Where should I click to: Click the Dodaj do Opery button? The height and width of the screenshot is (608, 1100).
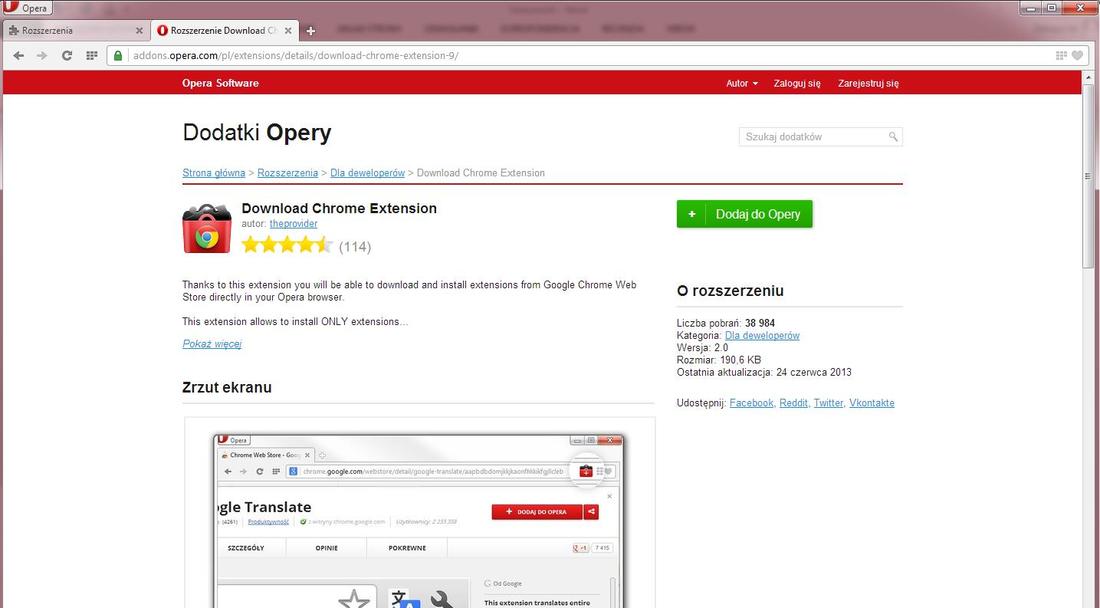coord(744,214)
